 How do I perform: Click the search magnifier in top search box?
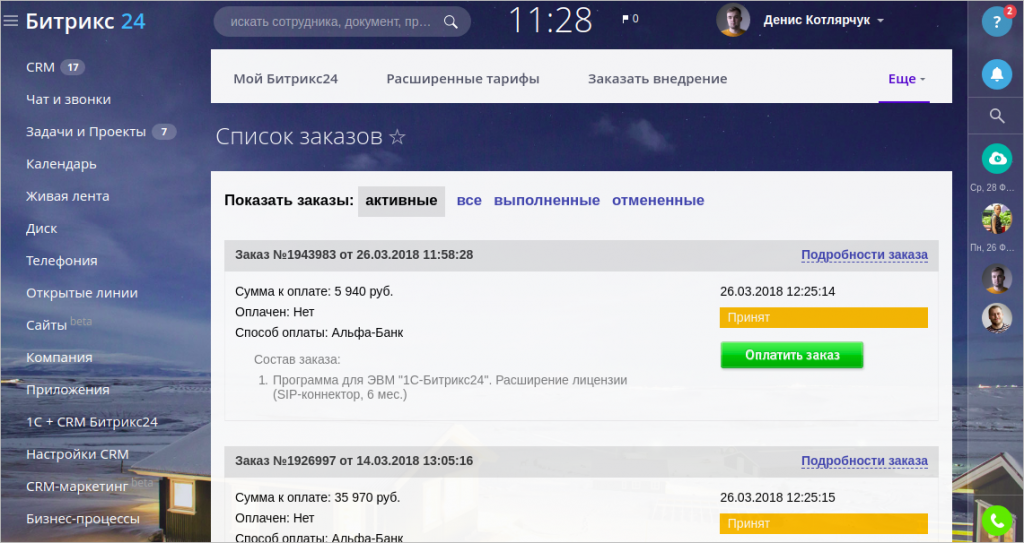pos(451,22)
